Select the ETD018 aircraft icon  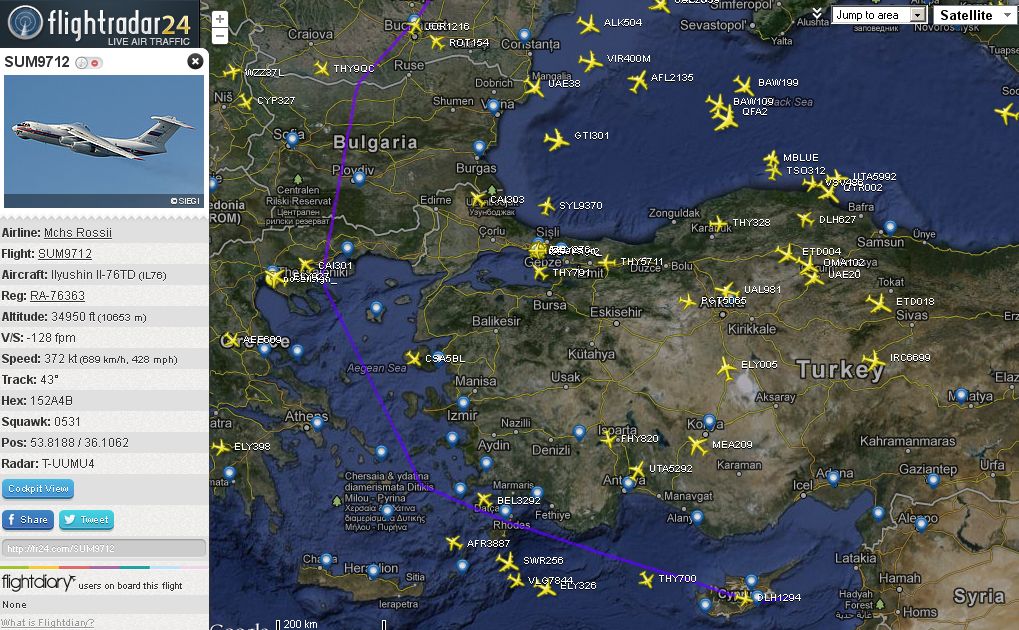(879, 303)
